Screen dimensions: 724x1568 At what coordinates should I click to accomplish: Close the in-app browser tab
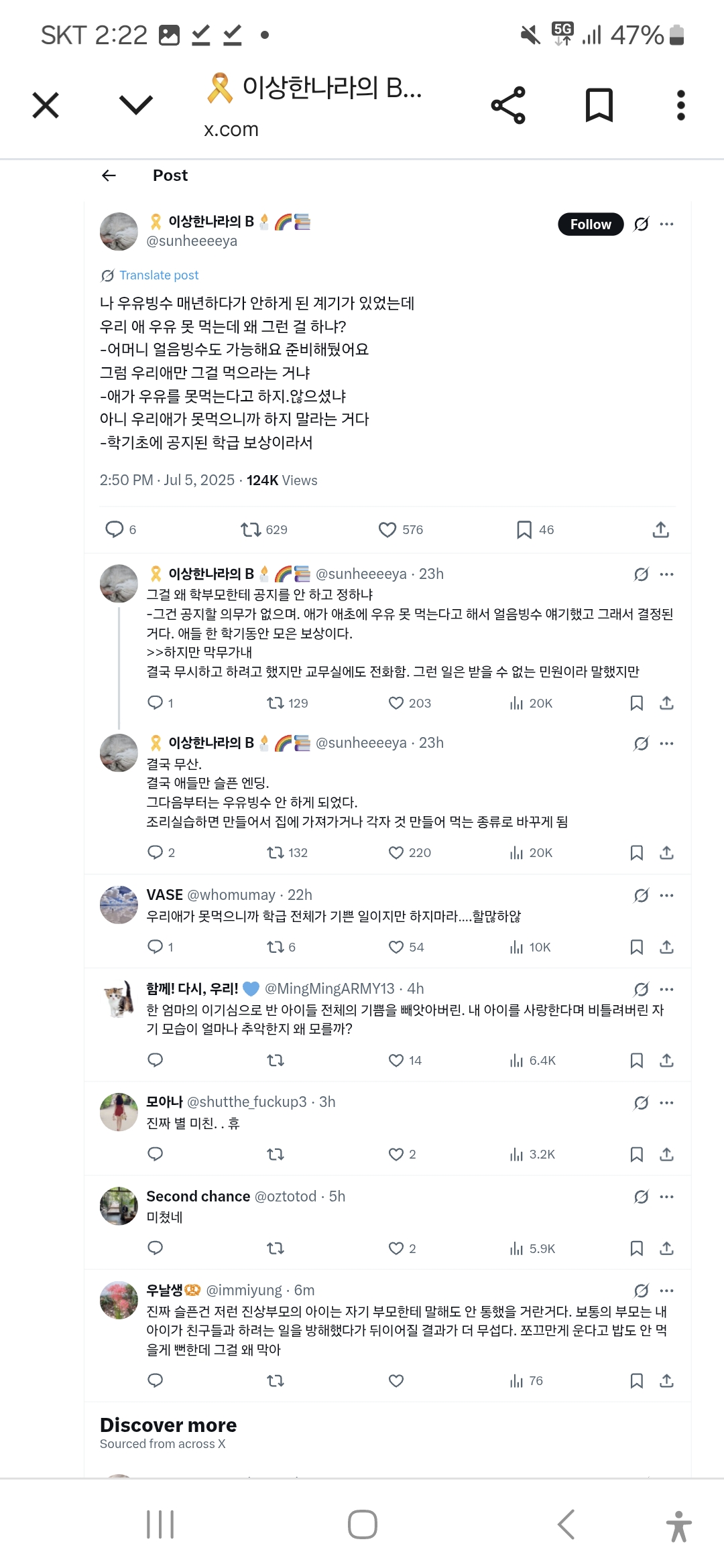tap(46, 105)
